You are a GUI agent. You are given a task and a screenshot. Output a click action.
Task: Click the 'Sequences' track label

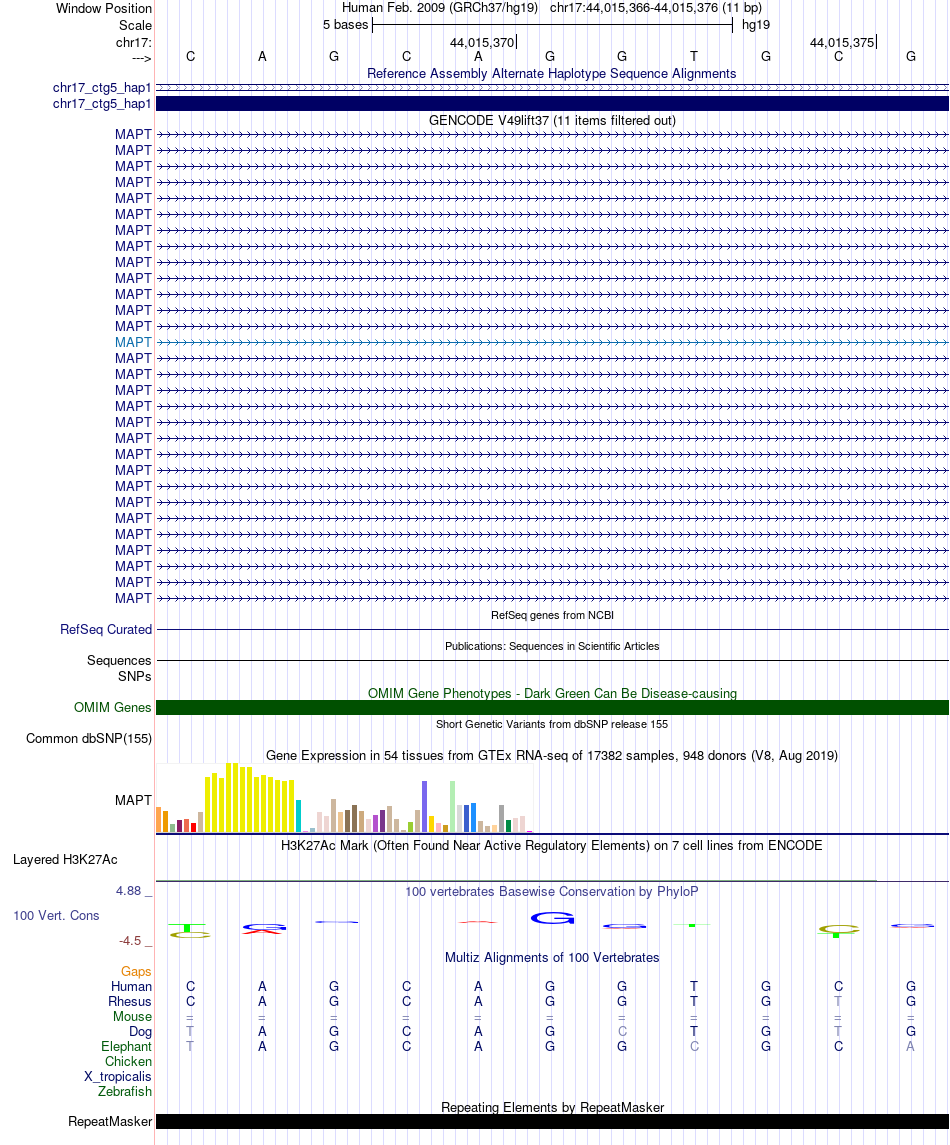[119, 661]
